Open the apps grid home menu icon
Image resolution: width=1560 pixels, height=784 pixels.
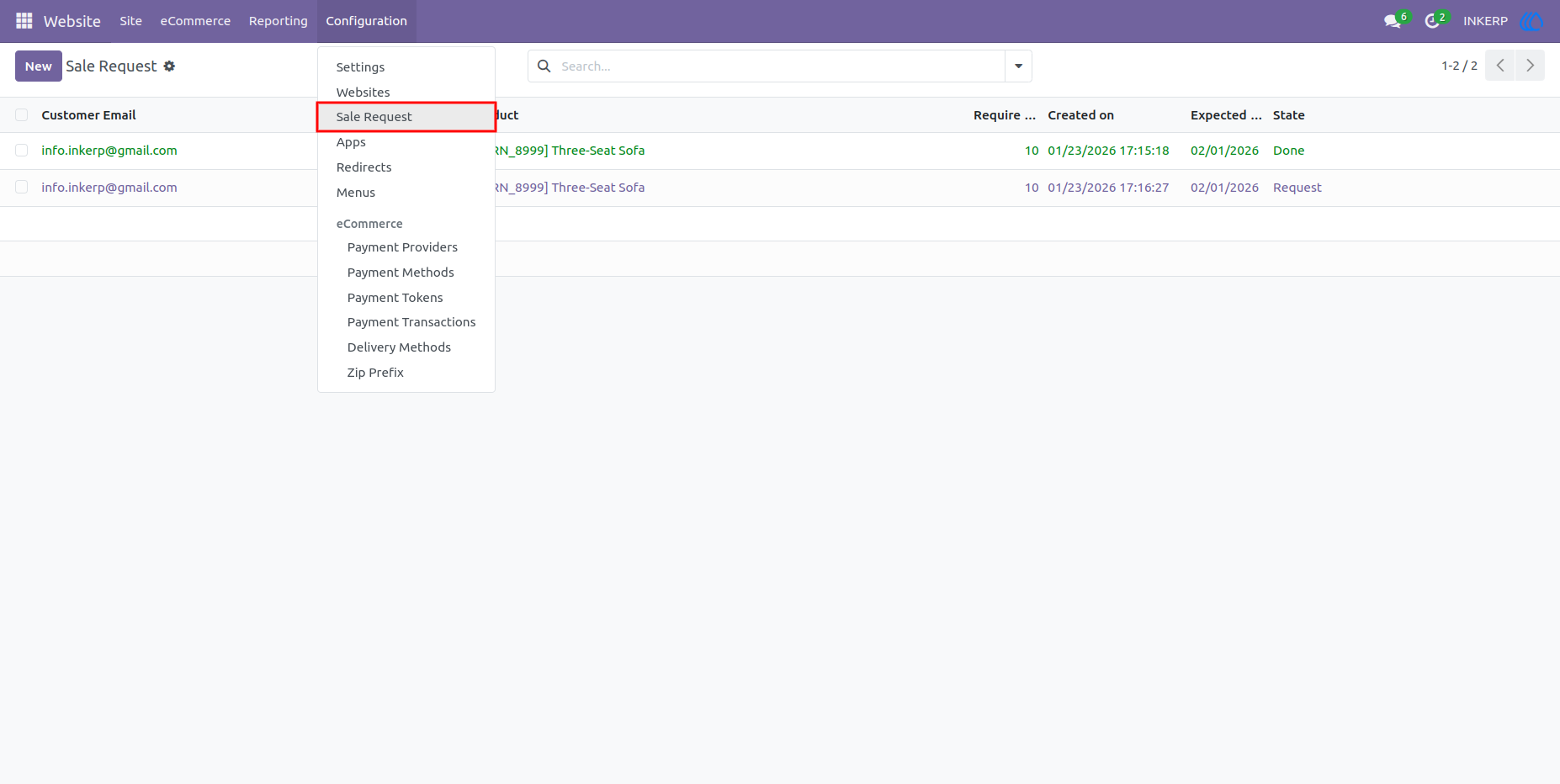[x=24, y=21]
